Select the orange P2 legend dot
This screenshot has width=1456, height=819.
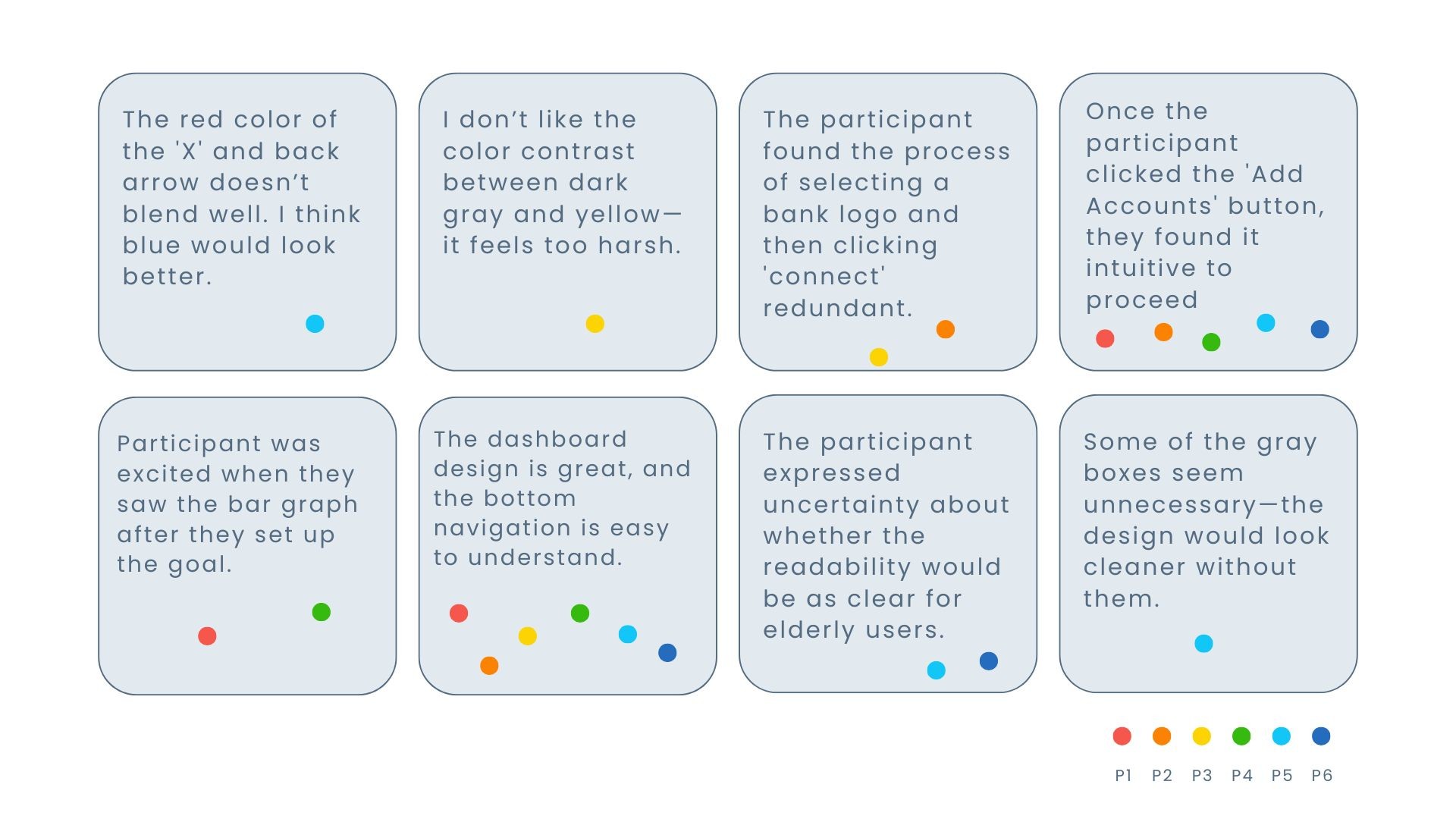1161,736
